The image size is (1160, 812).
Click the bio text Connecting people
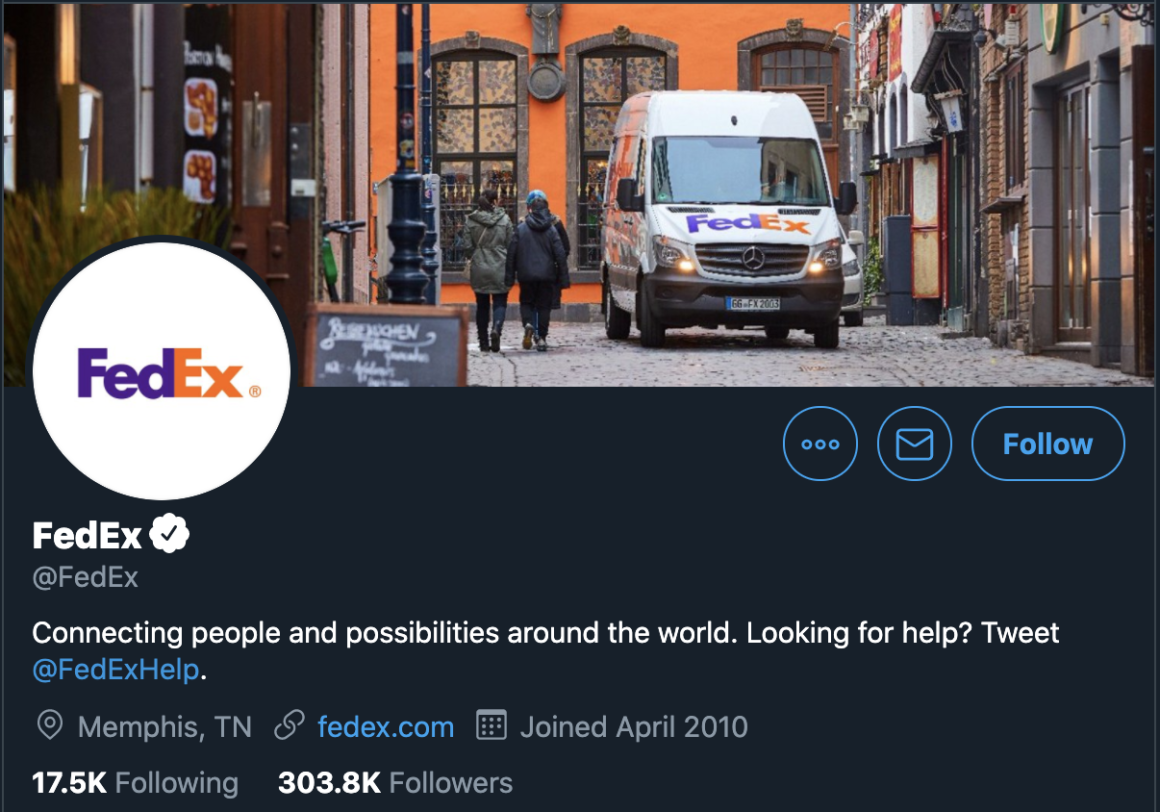coord(545,633)
